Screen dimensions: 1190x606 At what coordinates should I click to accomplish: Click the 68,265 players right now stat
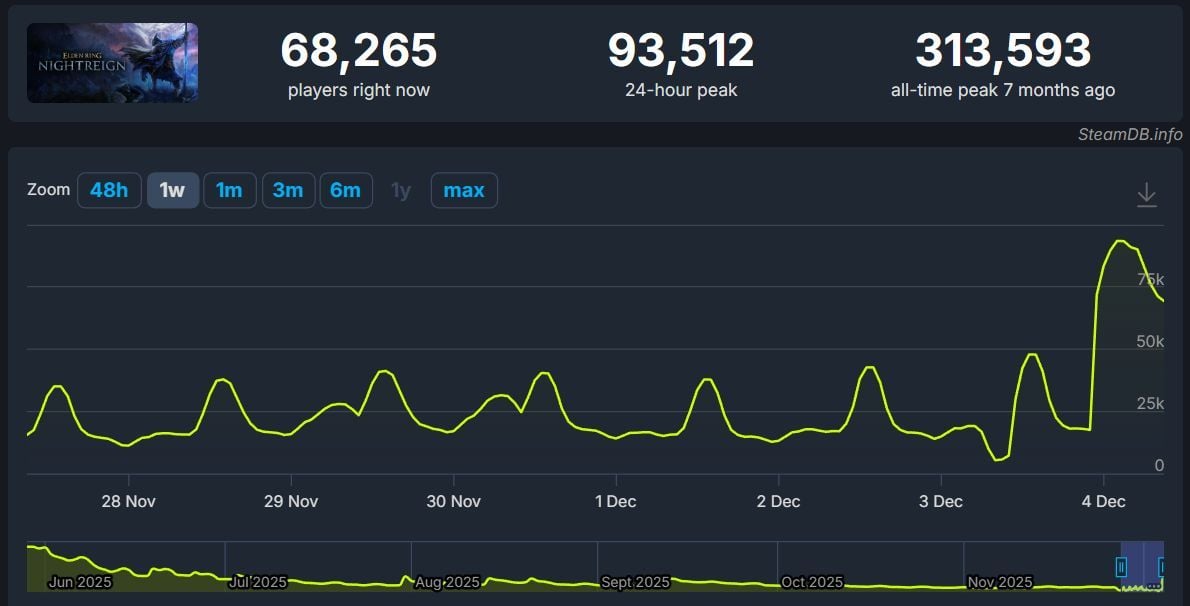pyautogui.click(x=358, y=51)
